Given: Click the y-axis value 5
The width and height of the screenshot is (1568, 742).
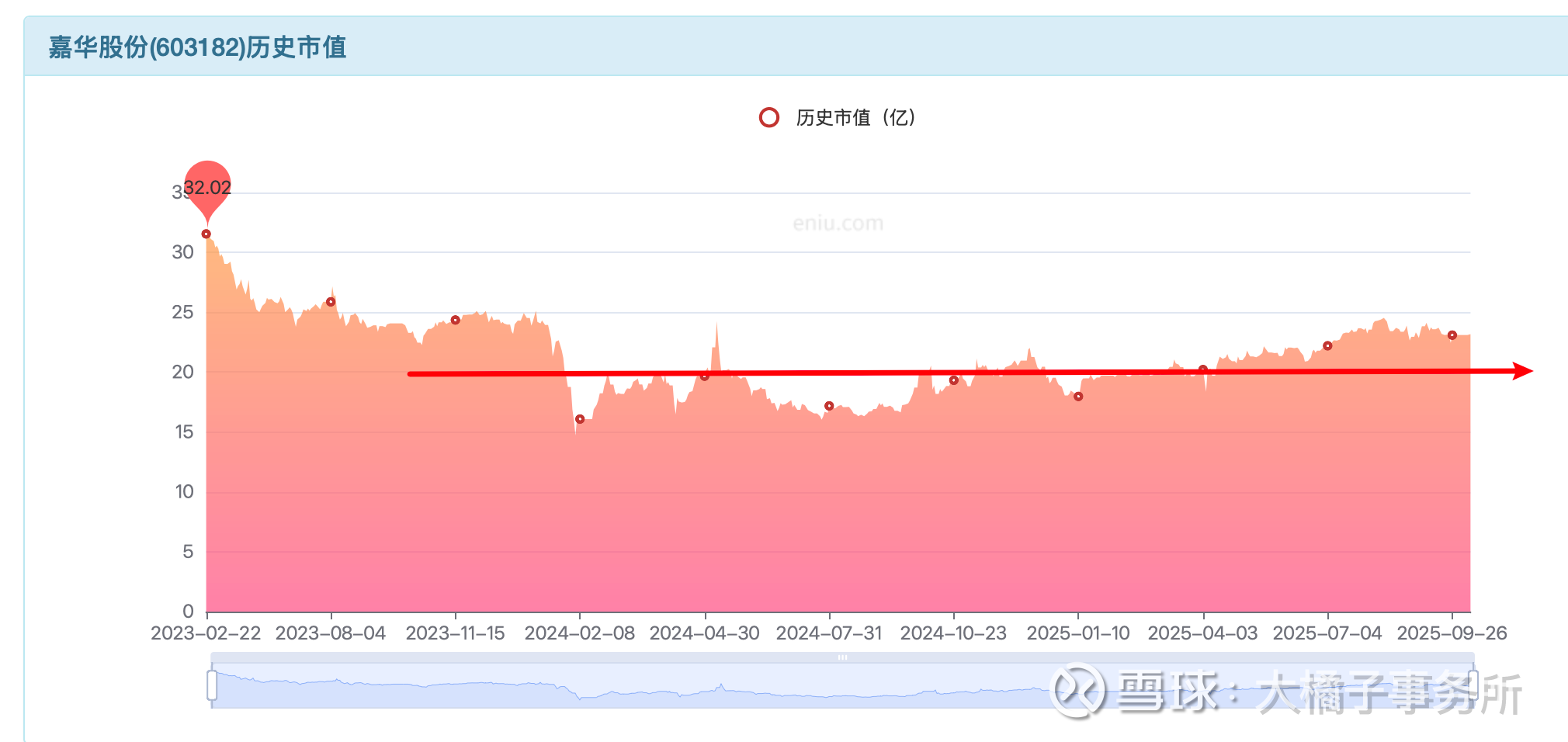Looking at the screenshot, I should 188,552.
